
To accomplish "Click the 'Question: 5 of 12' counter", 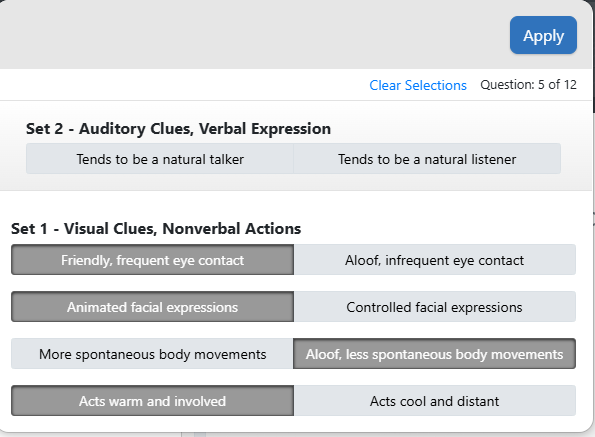I will [x=528, y=85].
